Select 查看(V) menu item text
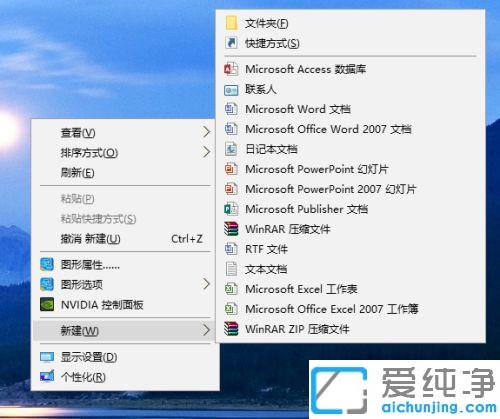The width and height of the screenshot is (500, 419). [78, 133]
